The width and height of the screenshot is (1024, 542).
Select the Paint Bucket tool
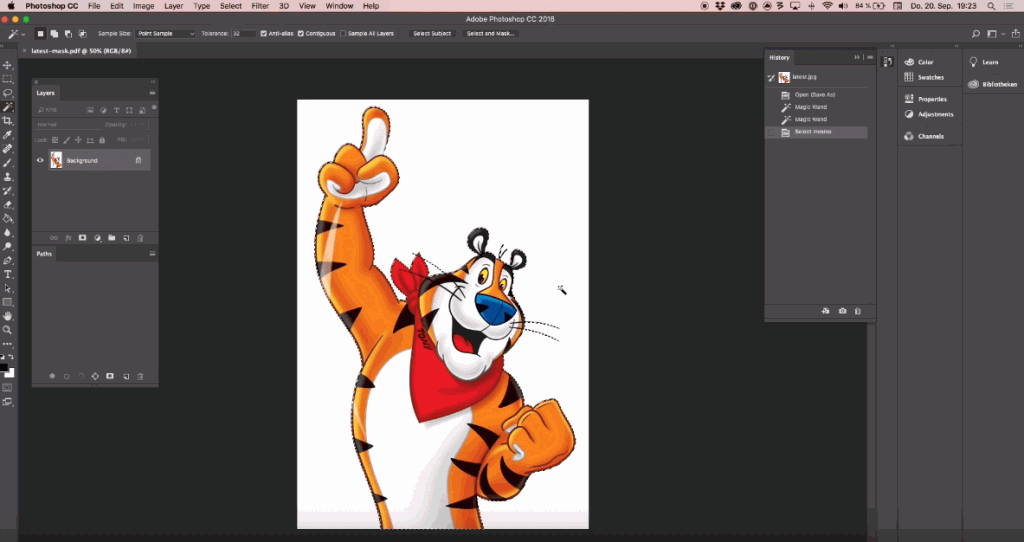pyautogui.click(x=8, y=218)
